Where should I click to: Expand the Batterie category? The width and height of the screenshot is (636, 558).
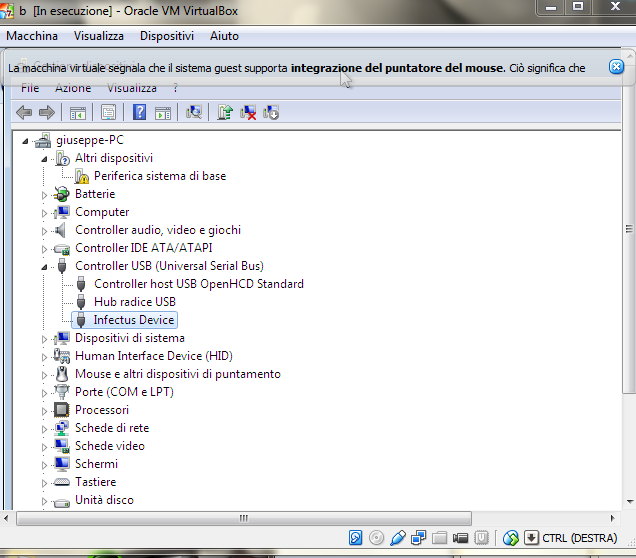coord(44,195)
